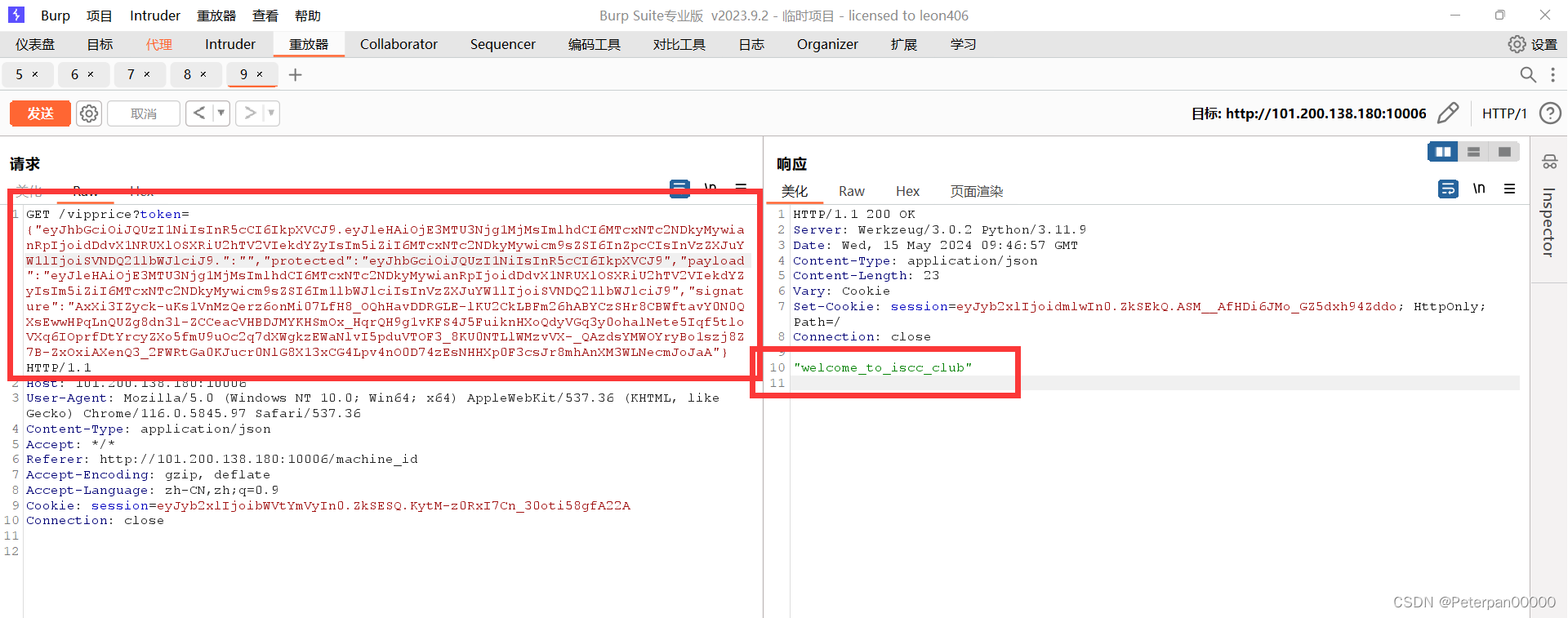Toggle show non-printable \n in response

click(x=1479, y=189)
